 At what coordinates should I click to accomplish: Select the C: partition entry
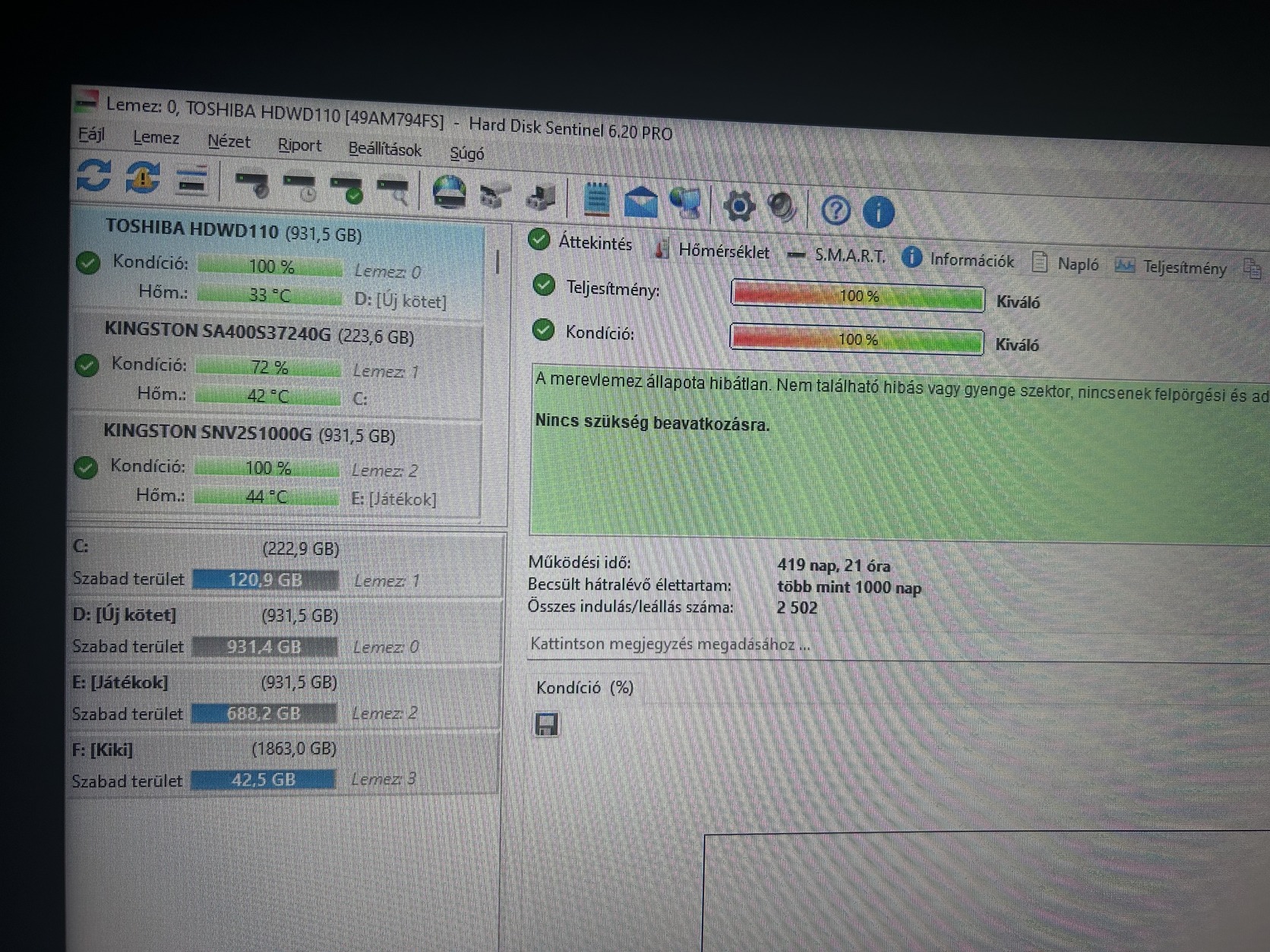(286, 564)
